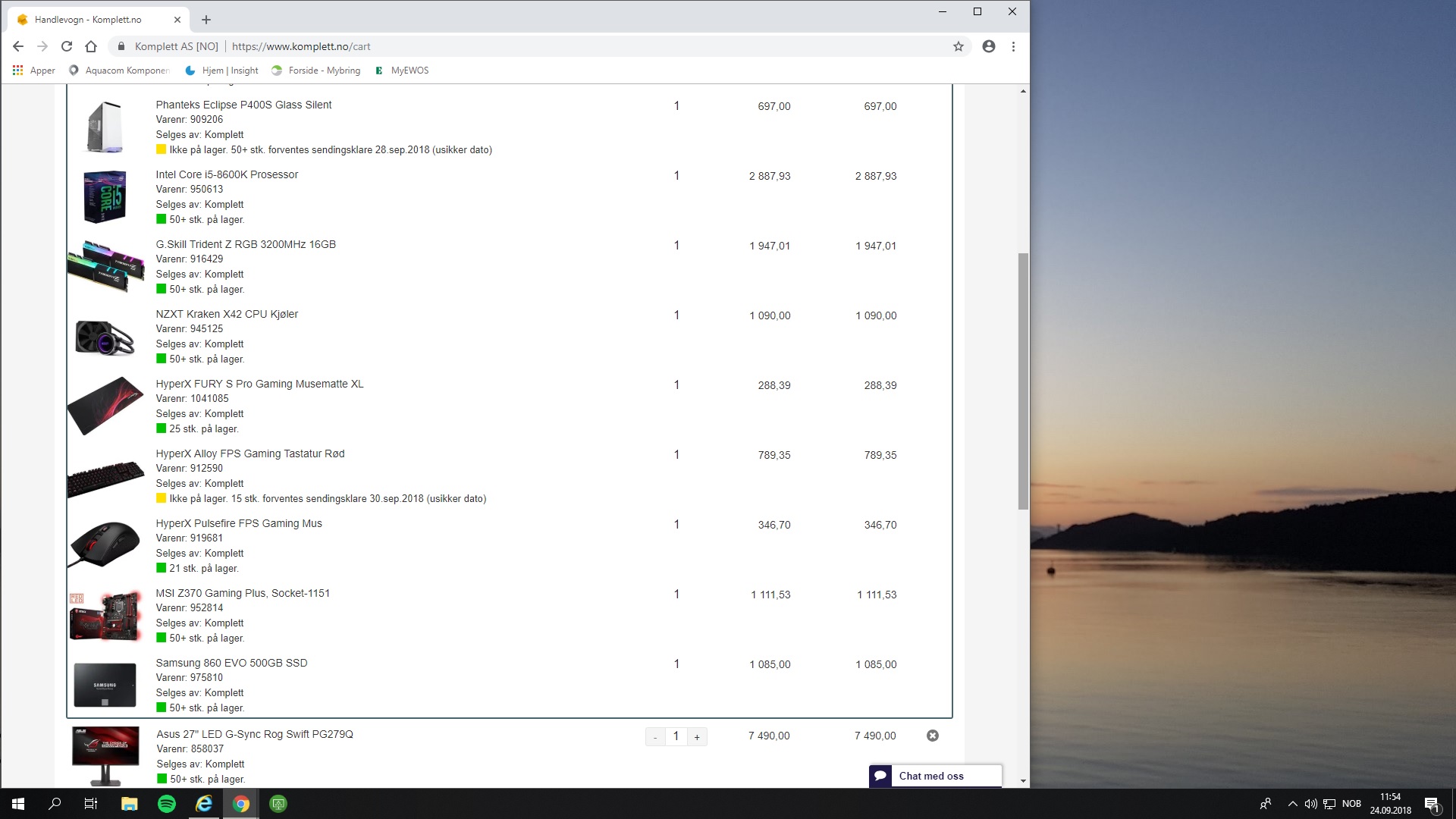Image resolution: width=1456 pixels, height=819 pixels.
Task: Open File Explorer from the taskbar
Action: pyautogui.click(x=130, y=804)
